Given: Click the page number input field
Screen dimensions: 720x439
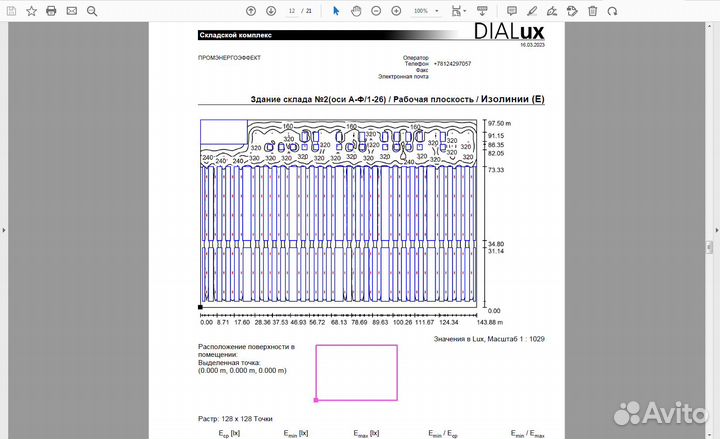Looking at the screenshot, I should pos(291,11).
